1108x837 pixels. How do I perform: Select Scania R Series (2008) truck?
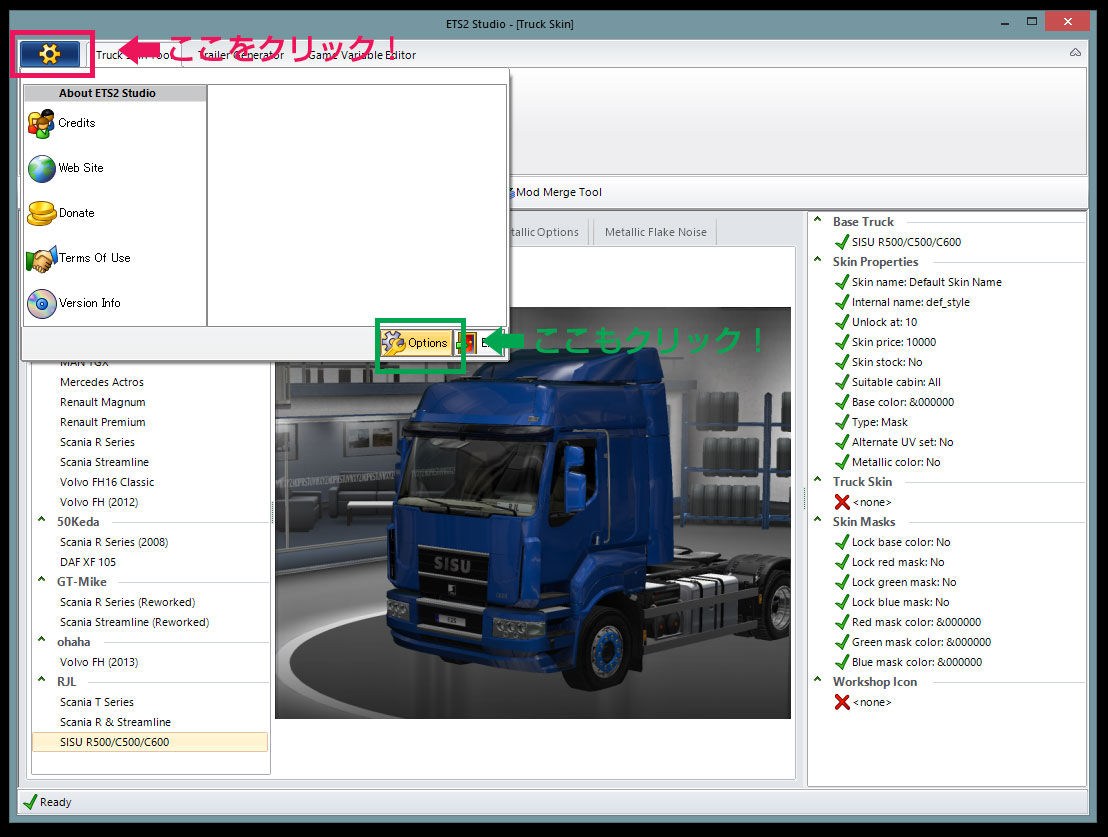(x=114, y=542)
